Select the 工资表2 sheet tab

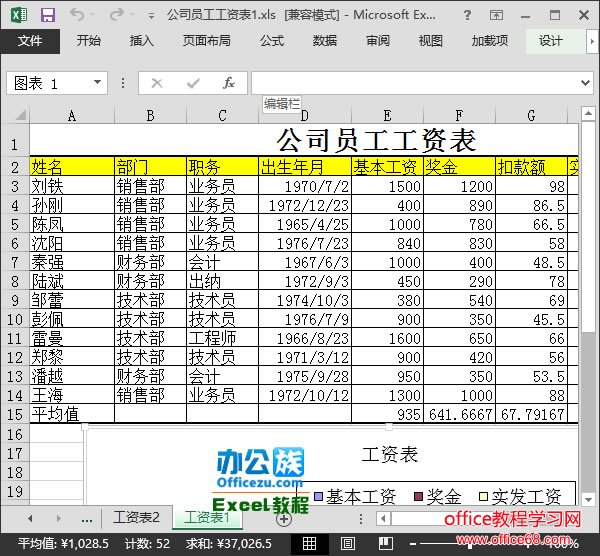coord(137,518)
